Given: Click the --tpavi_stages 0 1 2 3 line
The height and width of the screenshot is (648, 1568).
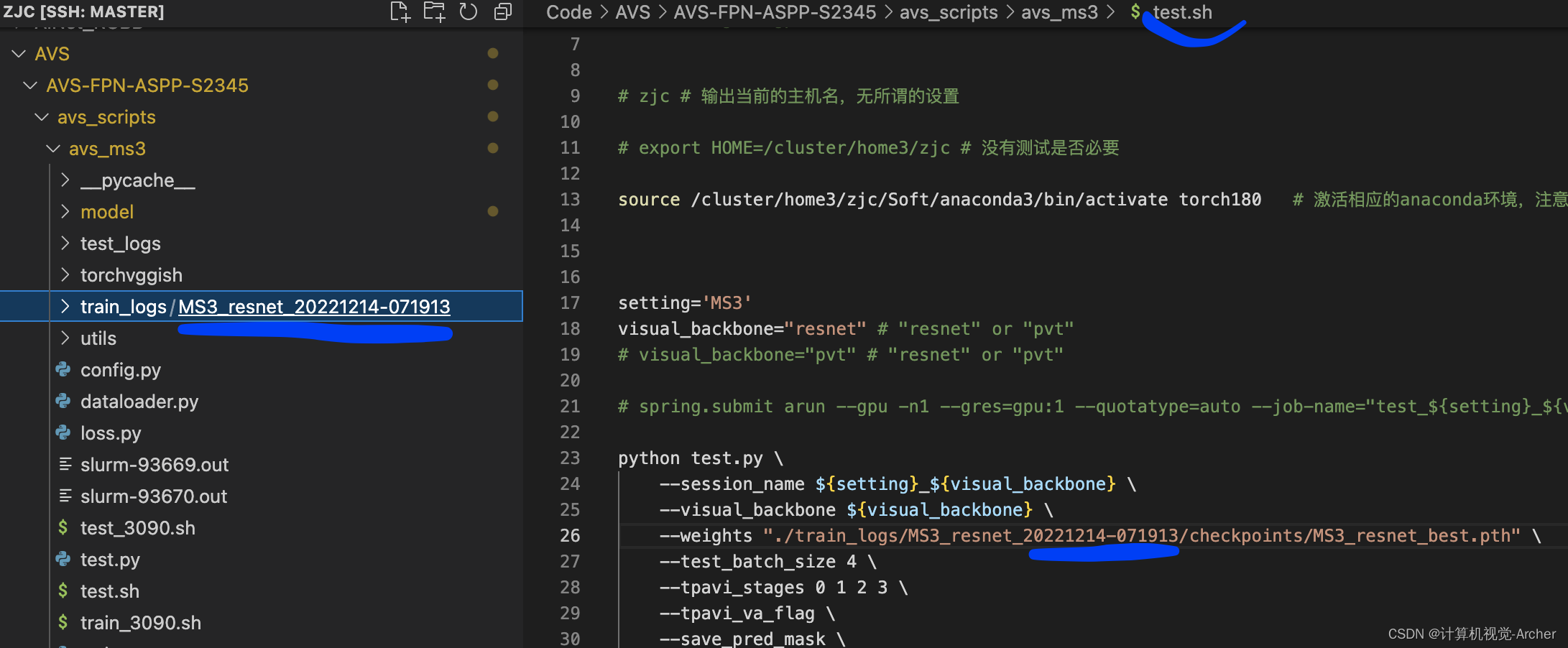Looking at the screenshot, I should point(784,587).
